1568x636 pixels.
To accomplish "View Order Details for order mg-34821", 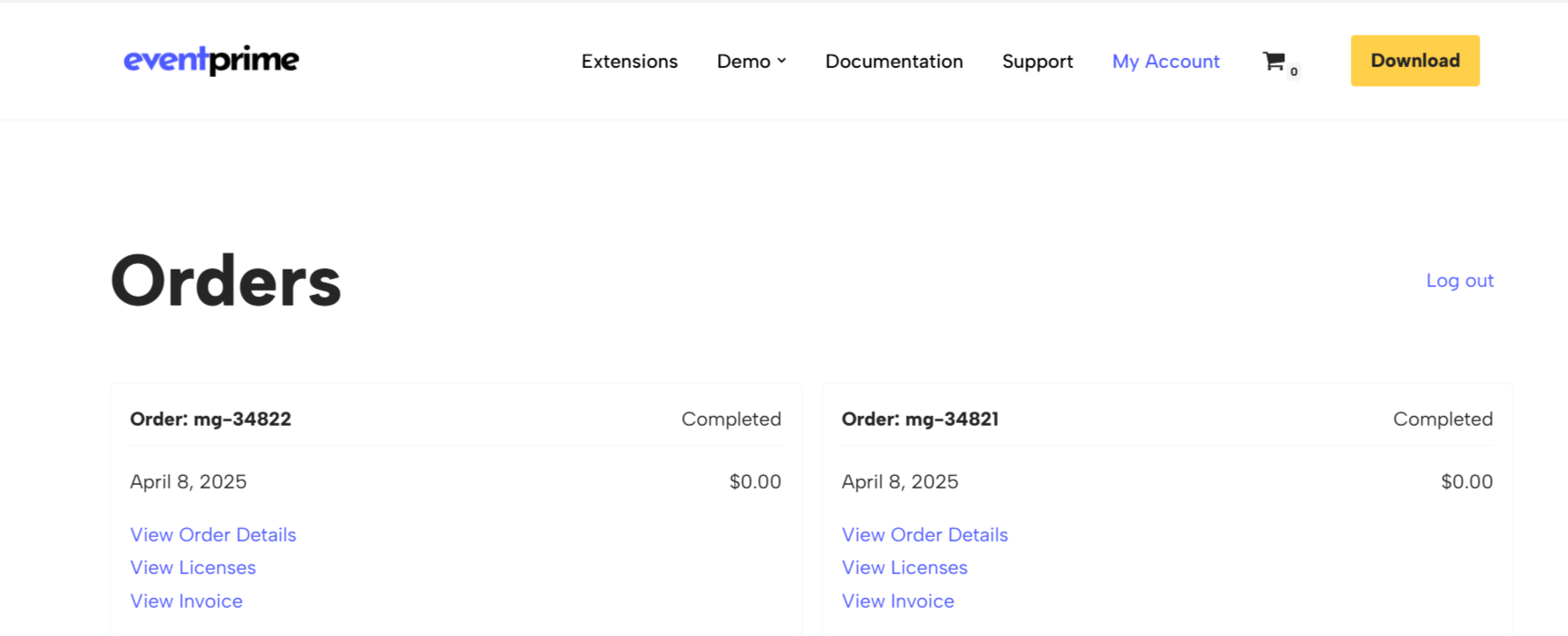I will [924, 534].
